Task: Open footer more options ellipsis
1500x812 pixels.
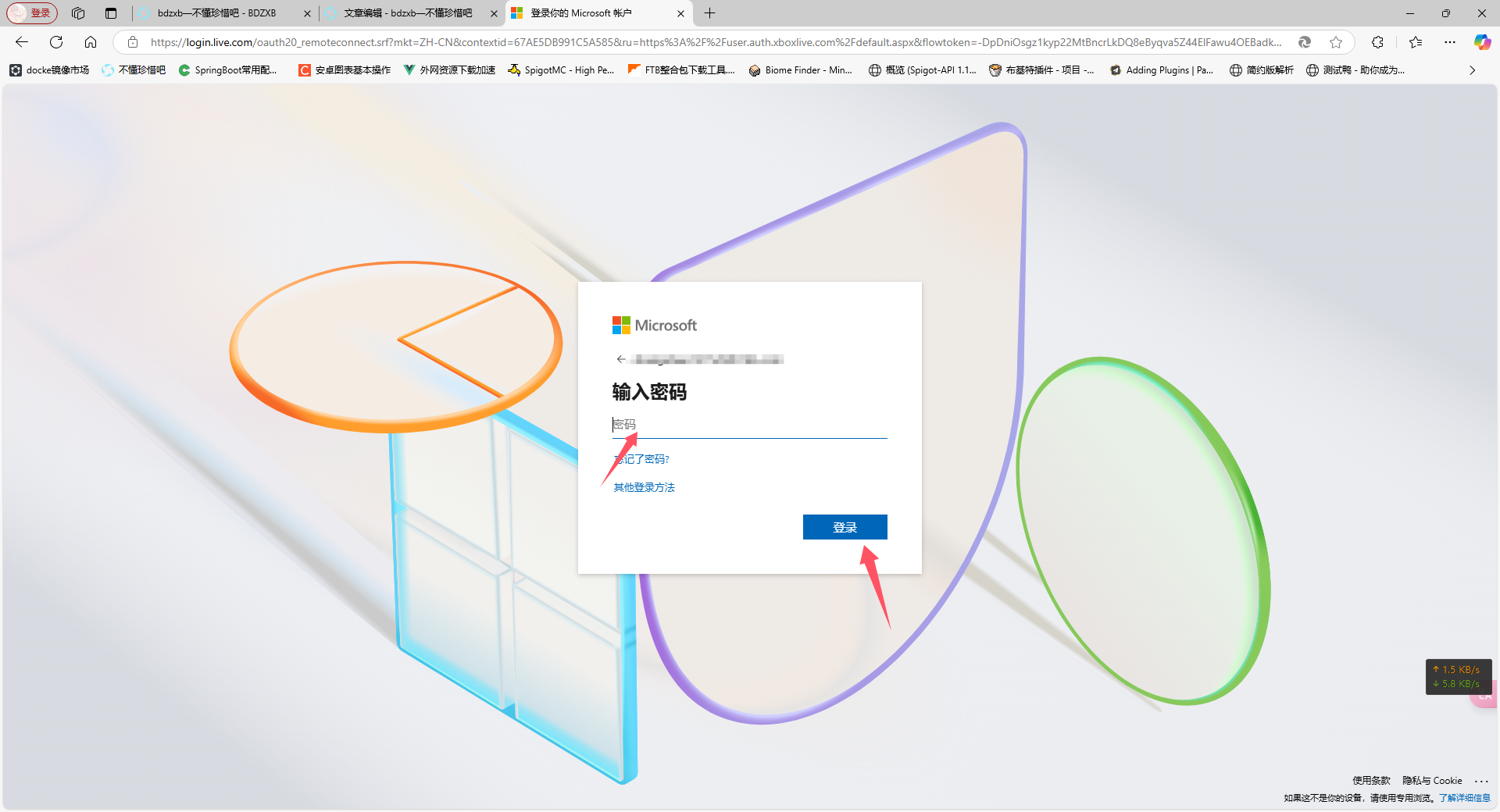Action: [1481, 781]
